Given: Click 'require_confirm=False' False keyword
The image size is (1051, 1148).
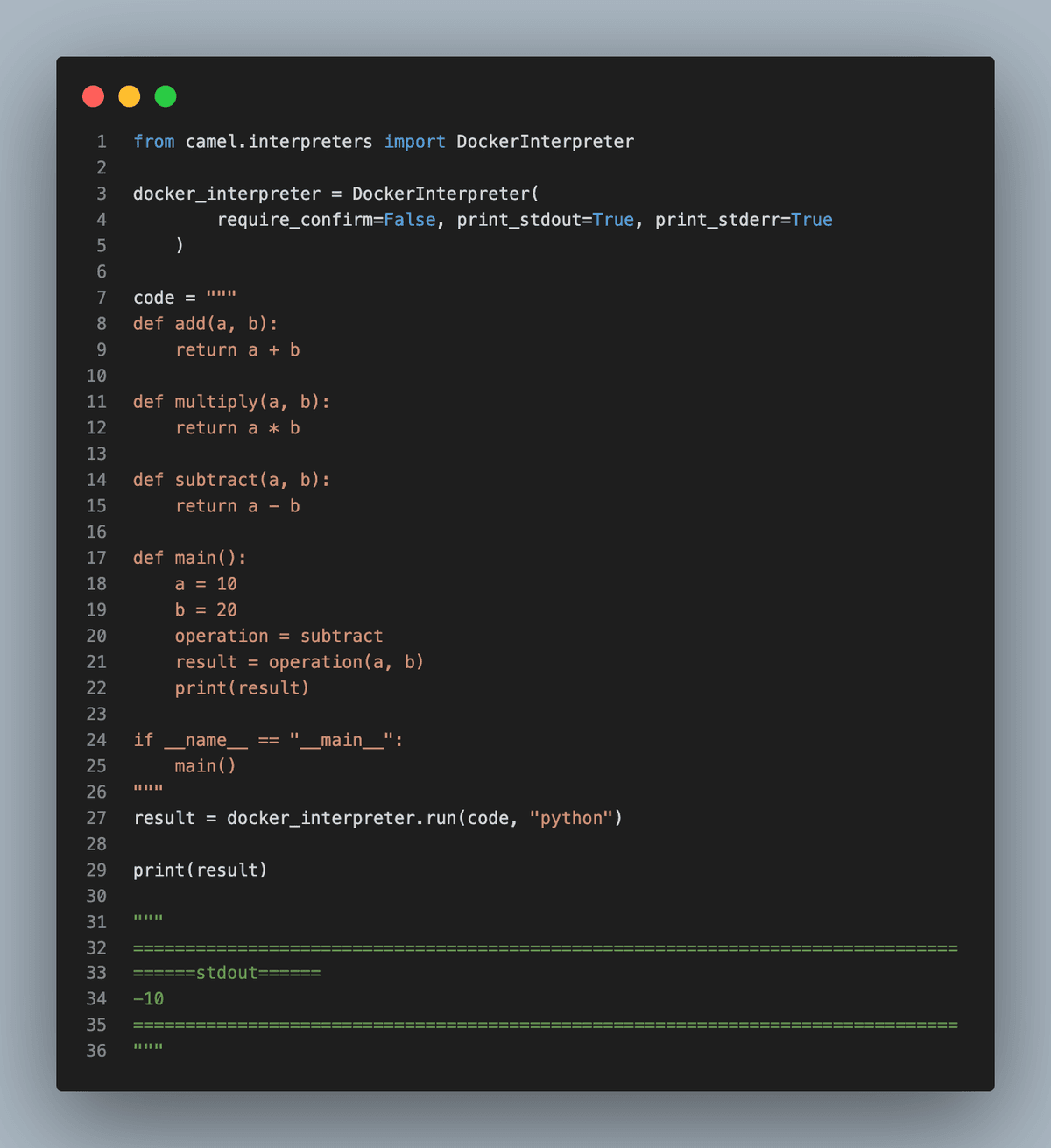Looking at the screenshot, I should pos(409,220).
